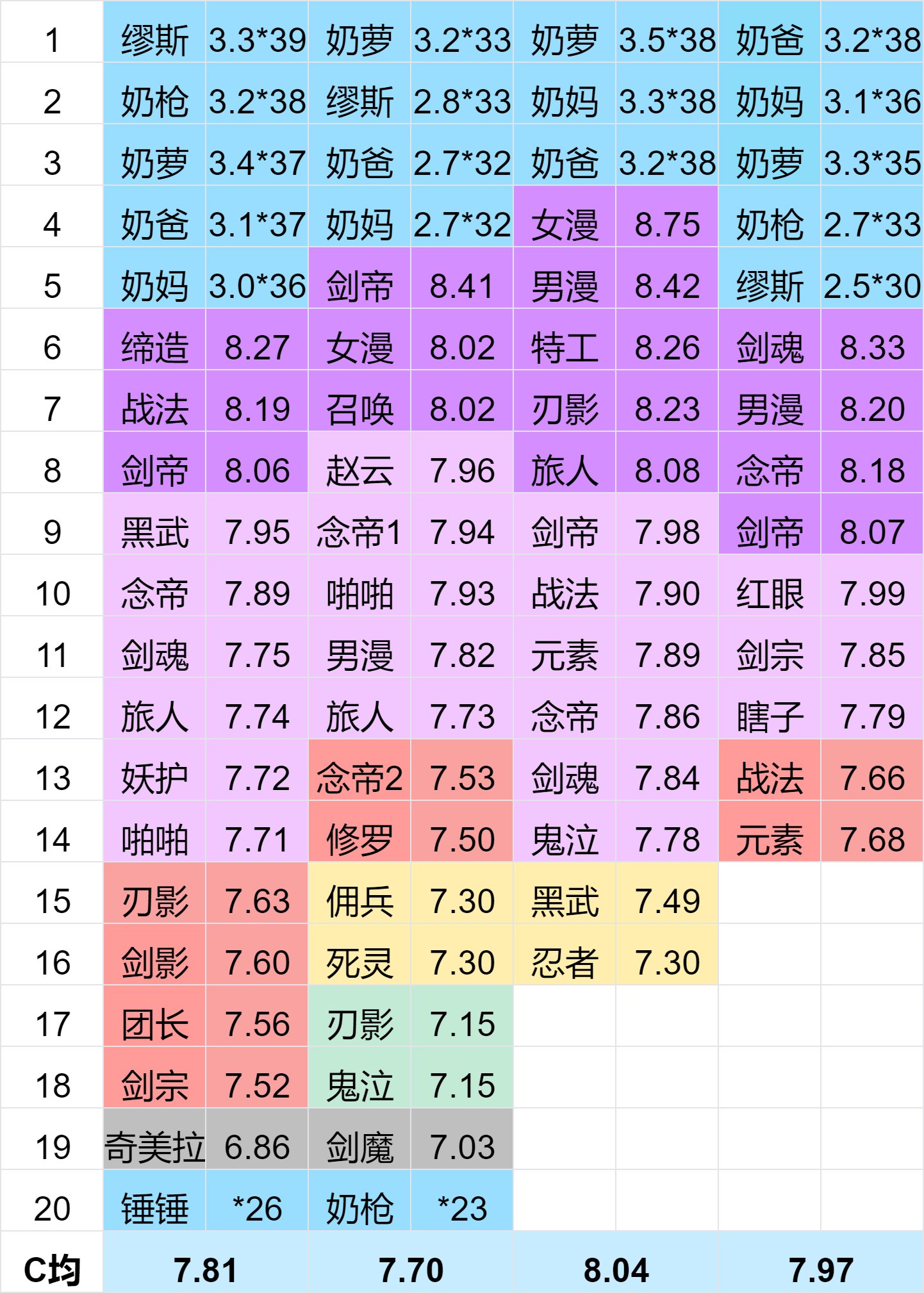
Task: Select the 7.99 score cell
Action: click(872, 586)
